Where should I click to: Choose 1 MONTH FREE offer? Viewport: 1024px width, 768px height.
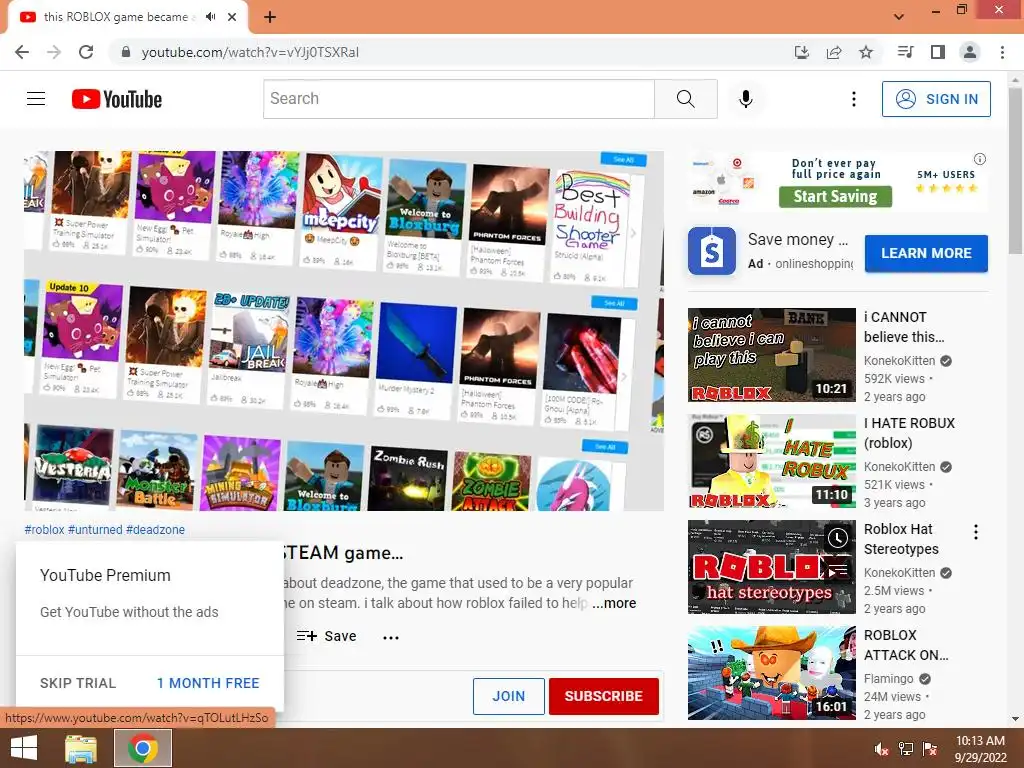pos(208,683)
